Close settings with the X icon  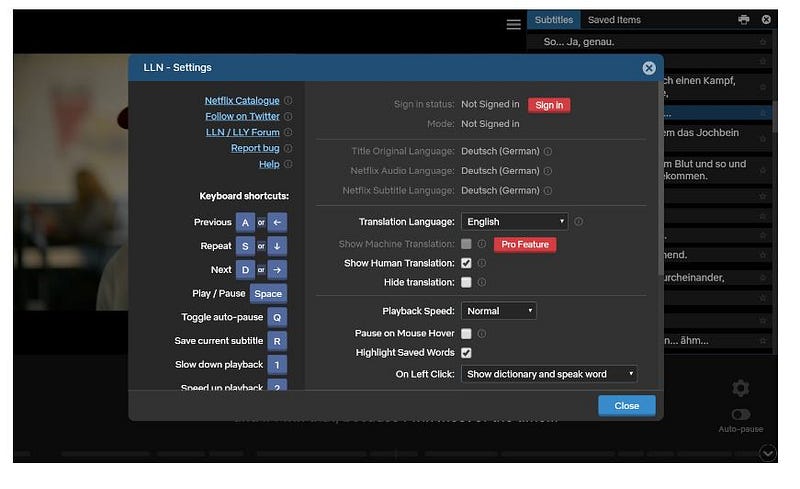coord(649,68)
